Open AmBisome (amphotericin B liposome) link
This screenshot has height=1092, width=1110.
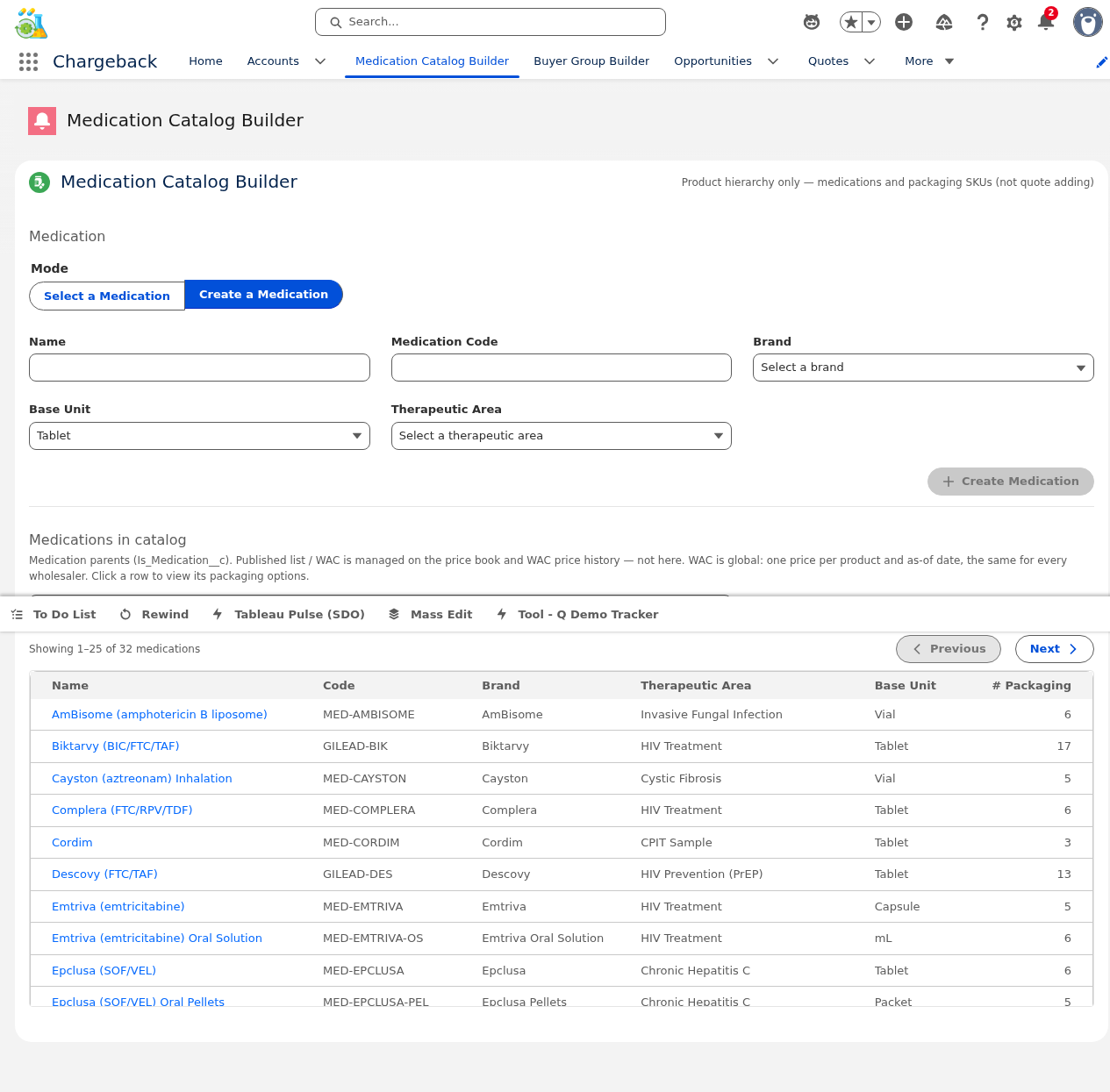coord(159,715)
